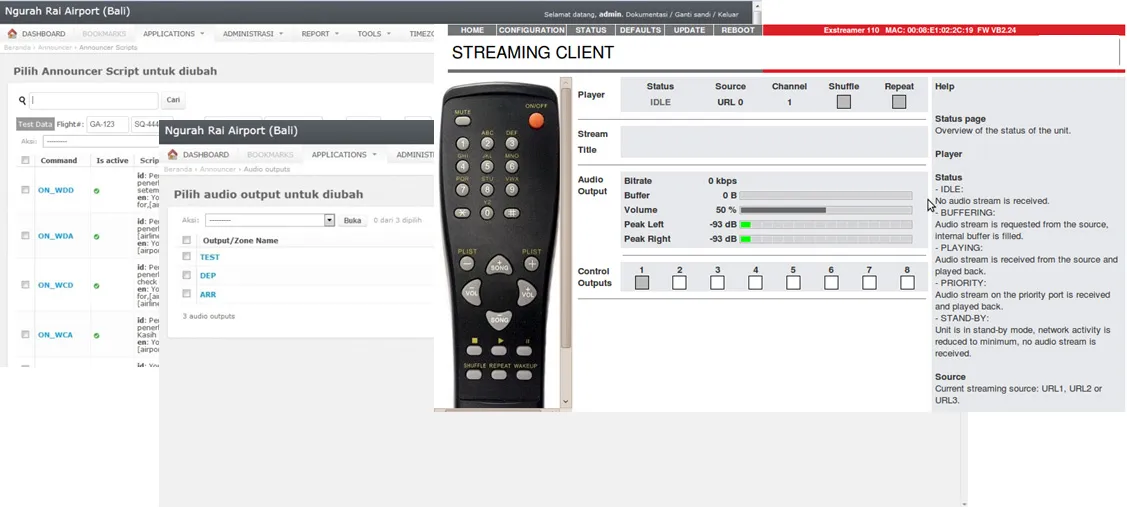Tick the checkbox for the ON_WDD script row
The width and height of the screenshot is (1127, 507).
point(25,190)
